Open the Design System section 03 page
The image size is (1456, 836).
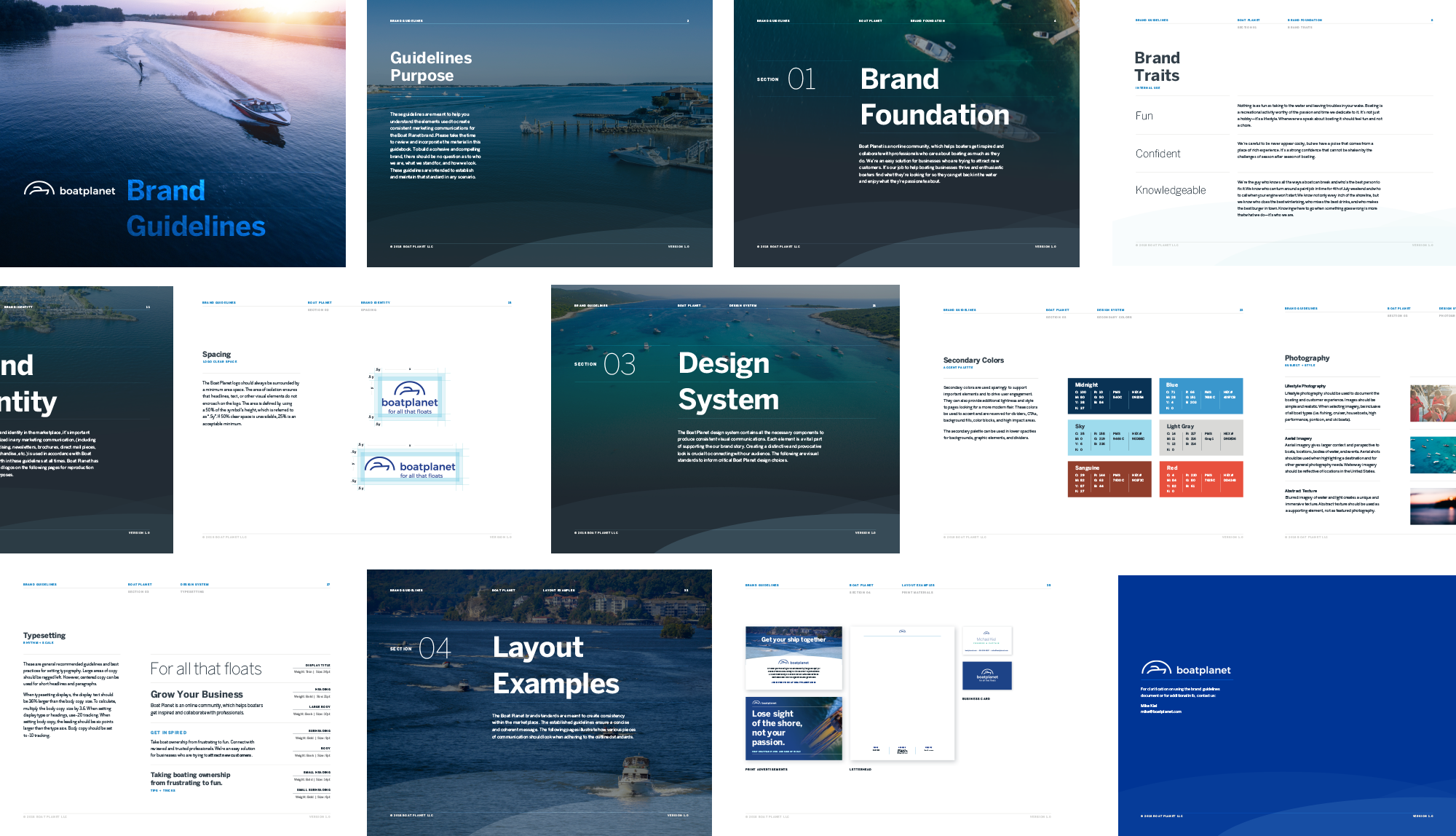pyautogui.click(x=725, y=419)
